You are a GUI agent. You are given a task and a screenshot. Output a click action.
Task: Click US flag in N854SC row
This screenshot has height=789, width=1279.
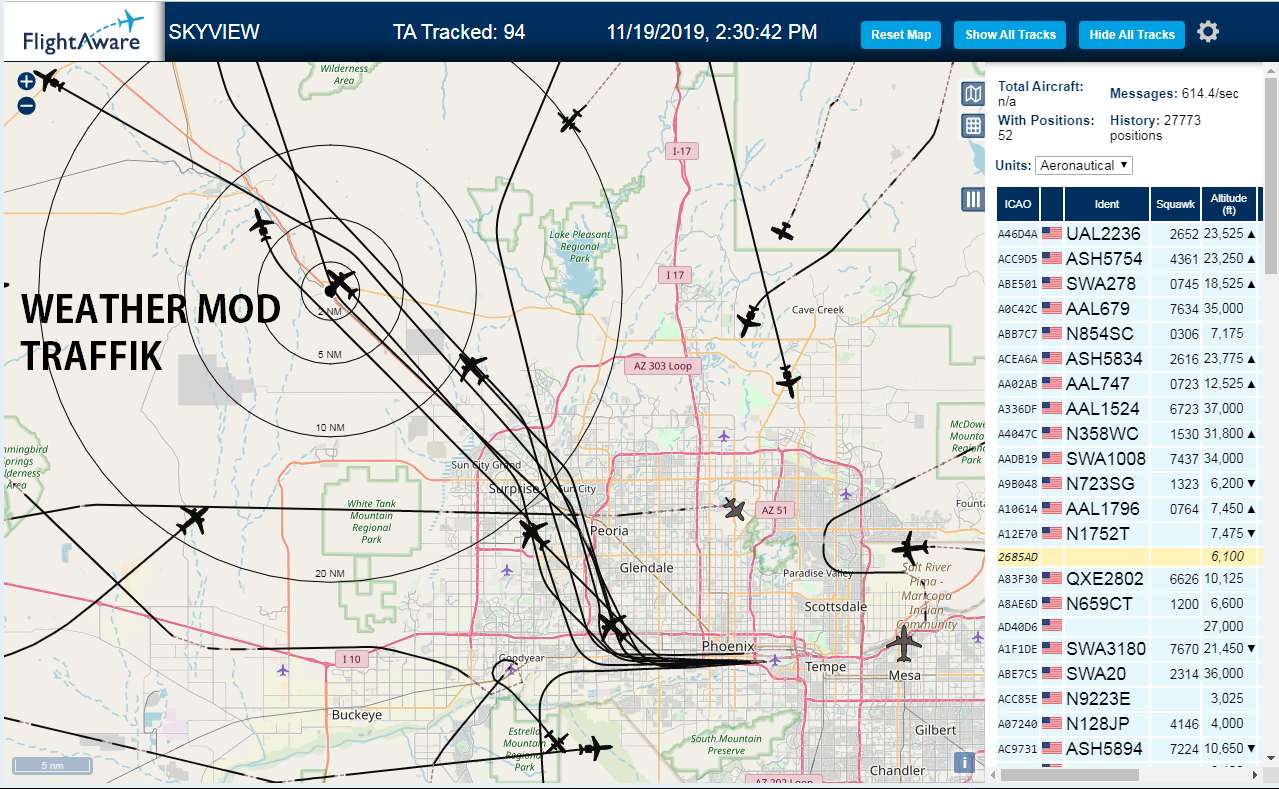(x=1051, y=333)
